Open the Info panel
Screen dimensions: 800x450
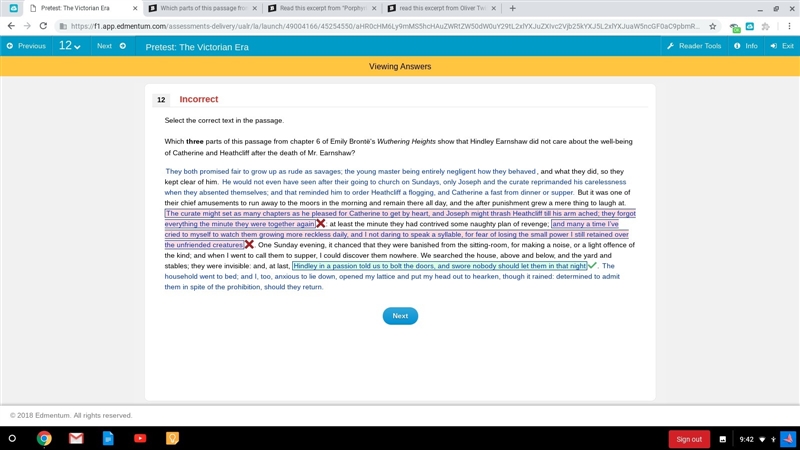pos(745,46)
